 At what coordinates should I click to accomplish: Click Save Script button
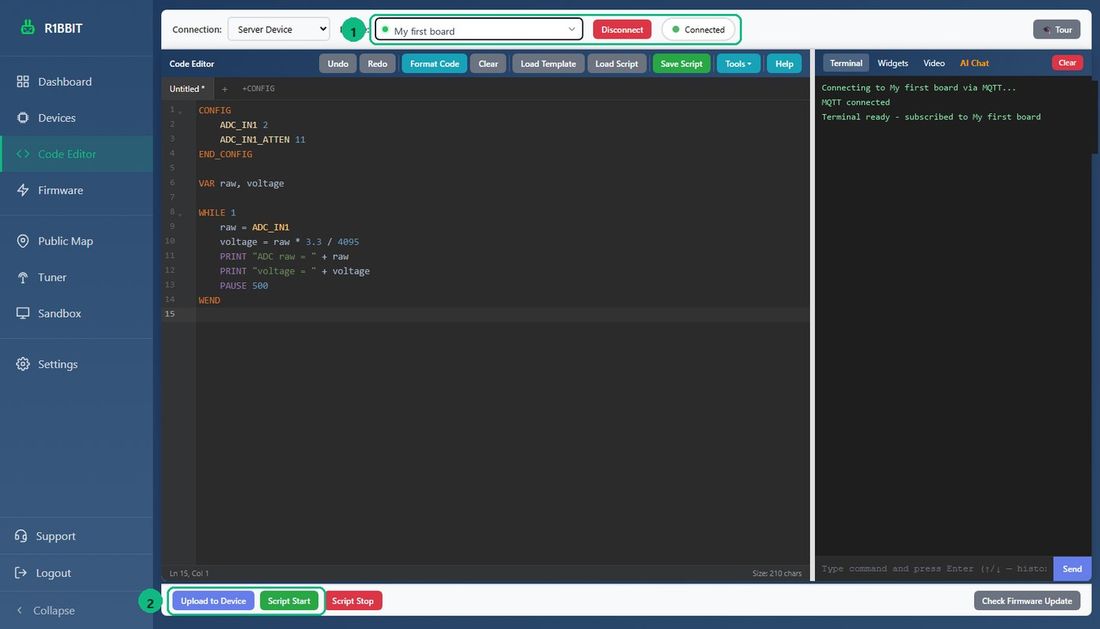pyautogui.click(x=681, y=64)
